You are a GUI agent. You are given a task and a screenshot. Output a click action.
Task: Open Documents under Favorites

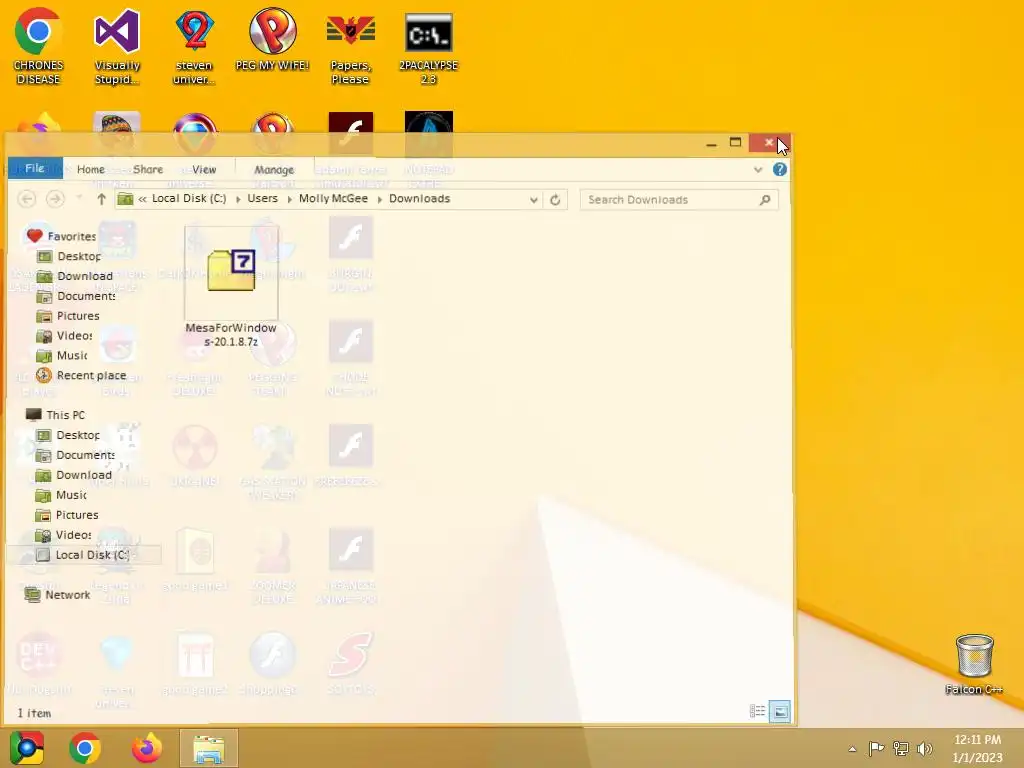(76, 296)
